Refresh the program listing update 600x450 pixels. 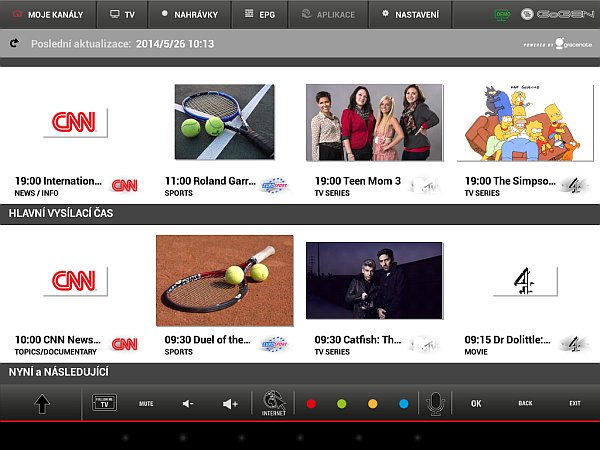coord(14,44)
